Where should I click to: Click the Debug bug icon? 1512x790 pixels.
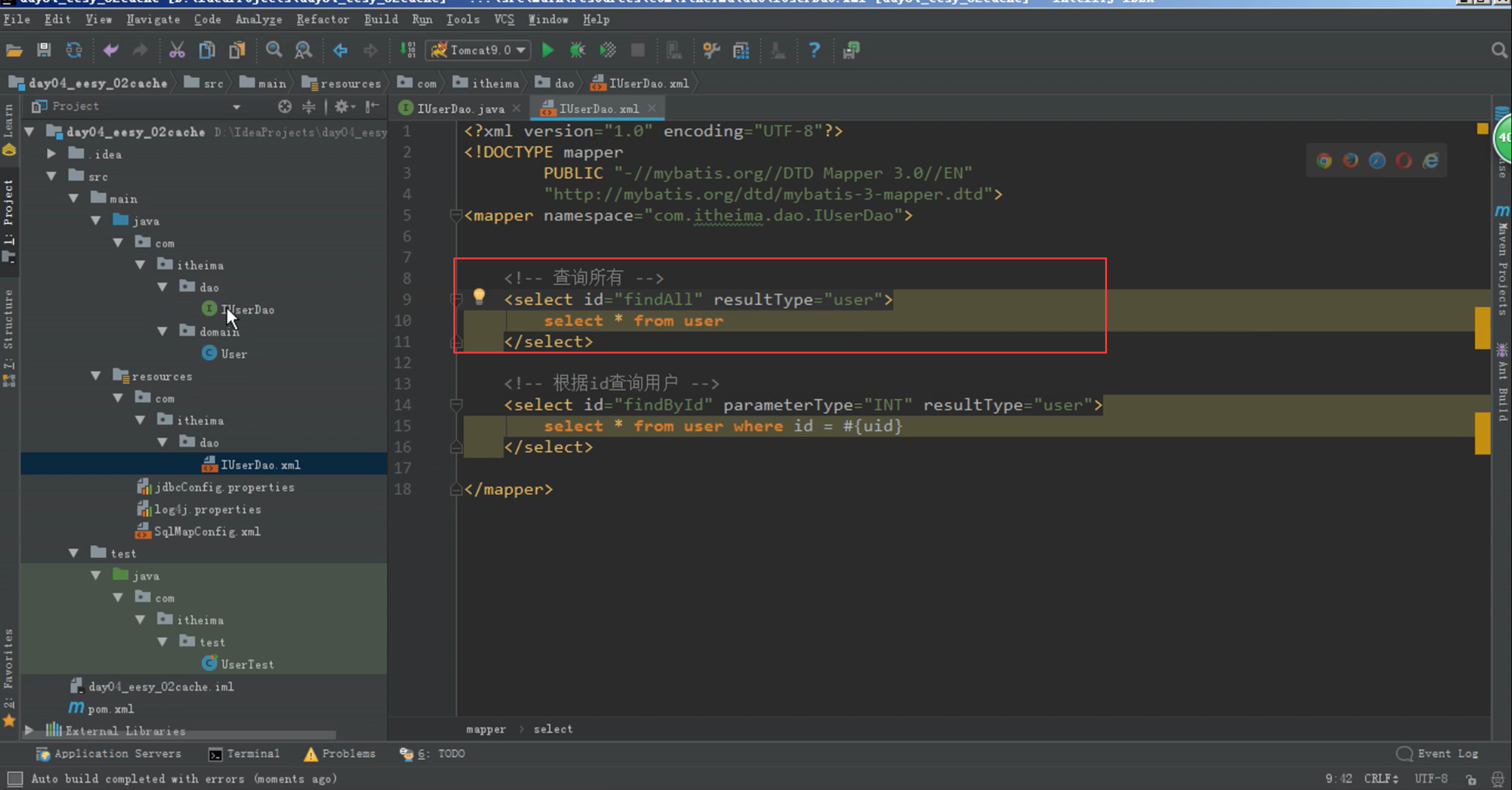tap(577, 50)
